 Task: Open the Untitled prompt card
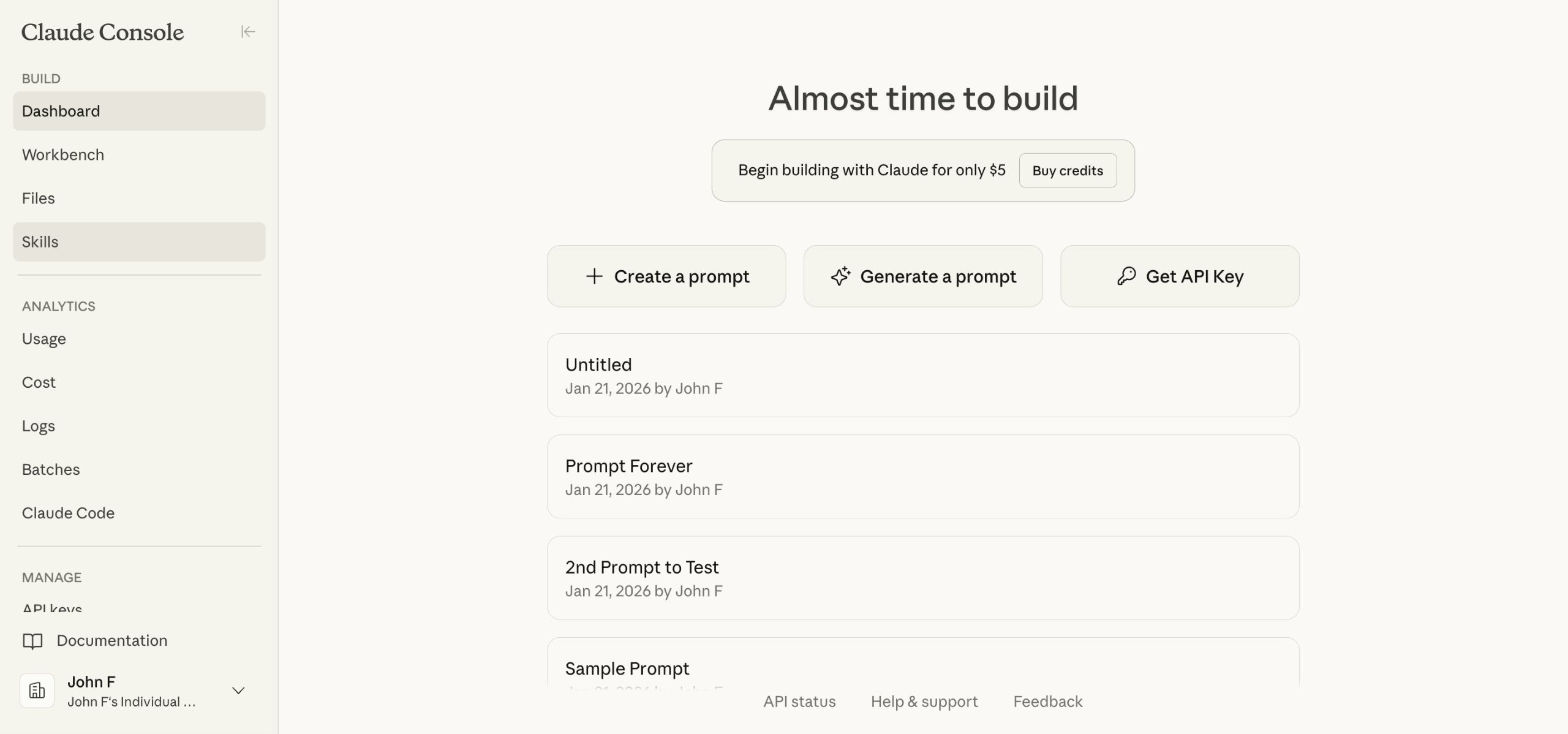point(922,375)
